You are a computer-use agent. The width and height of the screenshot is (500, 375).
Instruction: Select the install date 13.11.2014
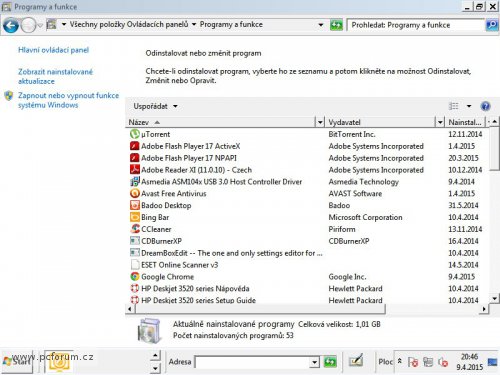465,229
